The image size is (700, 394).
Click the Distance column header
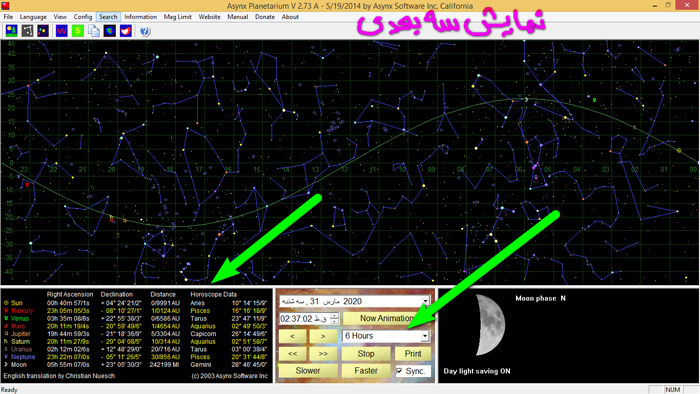coord(163,294)
